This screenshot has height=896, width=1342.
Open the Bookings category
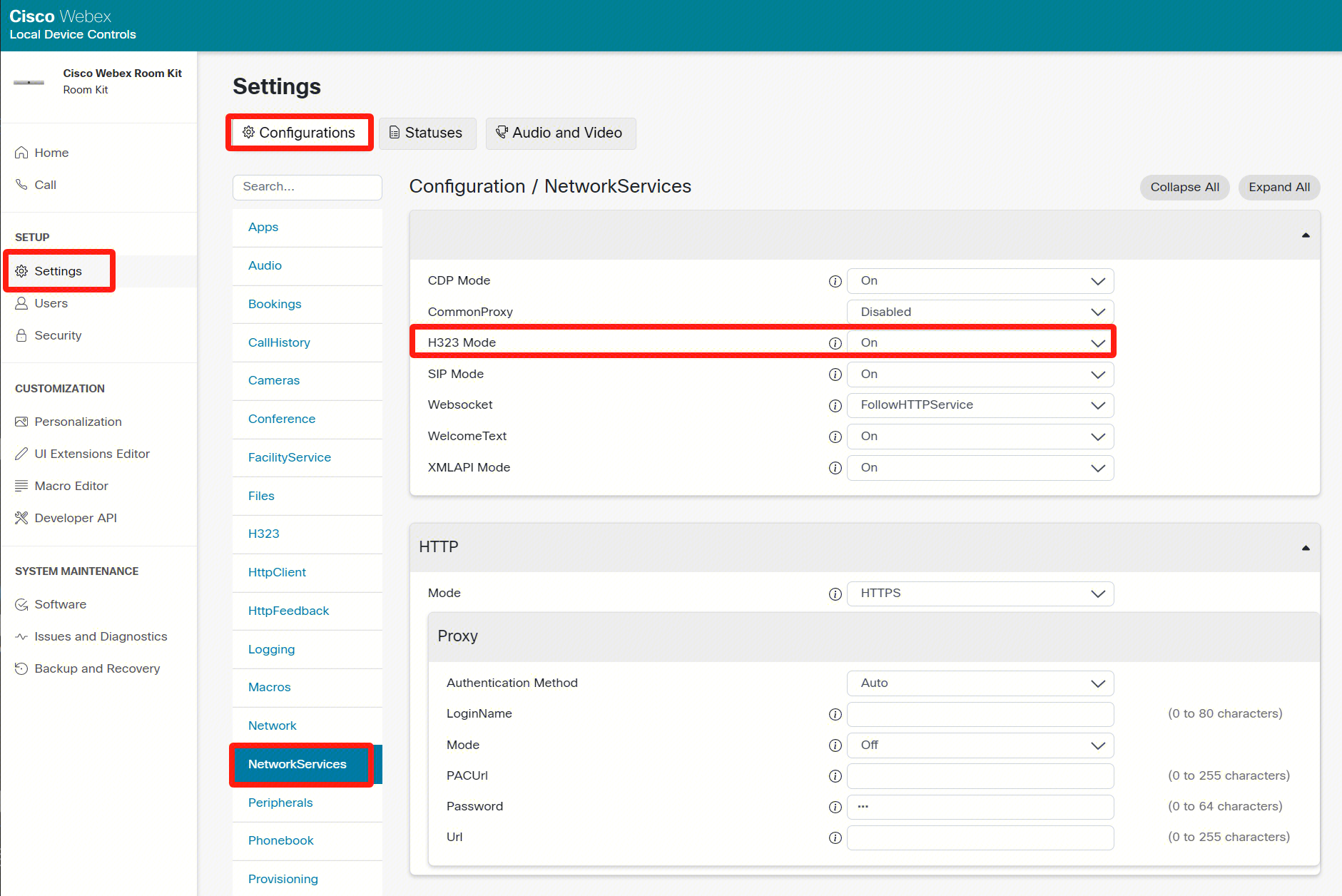pyautogui.click(x=307, y=304)
